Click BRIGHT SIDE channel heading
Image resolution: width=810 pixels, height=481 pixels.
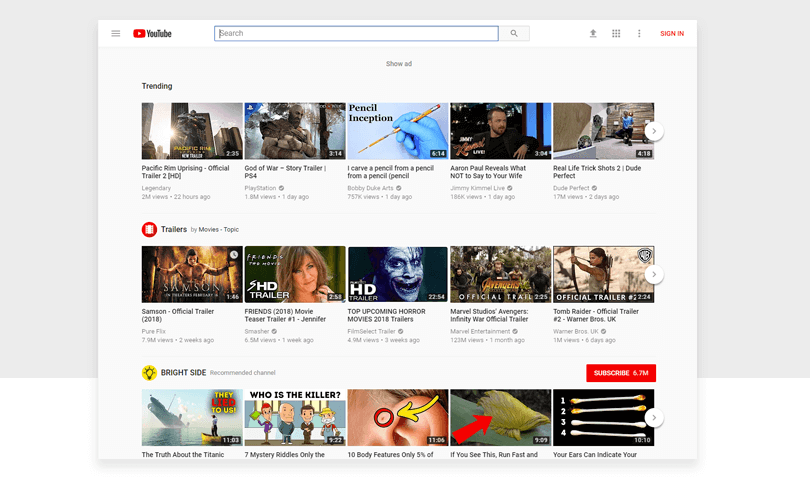point(183,373)
